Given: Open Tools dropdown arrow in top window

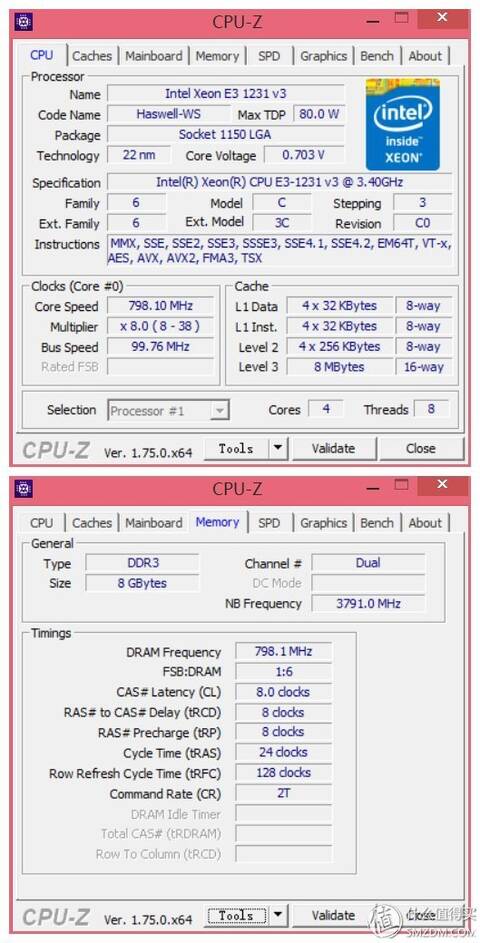Looking at the screenshot, I should point(278,448).
